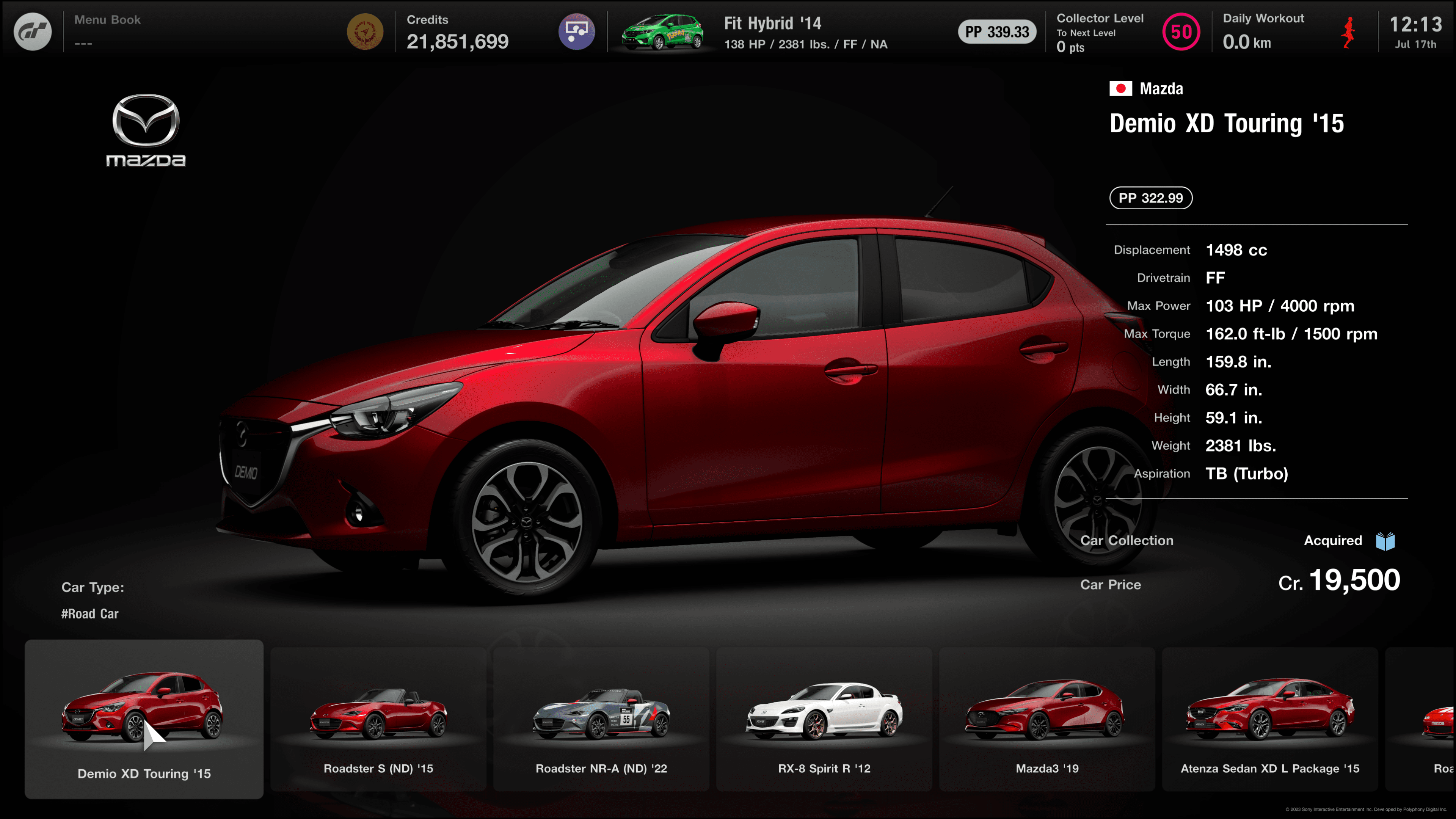Image resolution: width=1456 pixels, height=819 pixels.
Task: Select the RX-8 Spirit R '12 card
Action: (824, 719)
